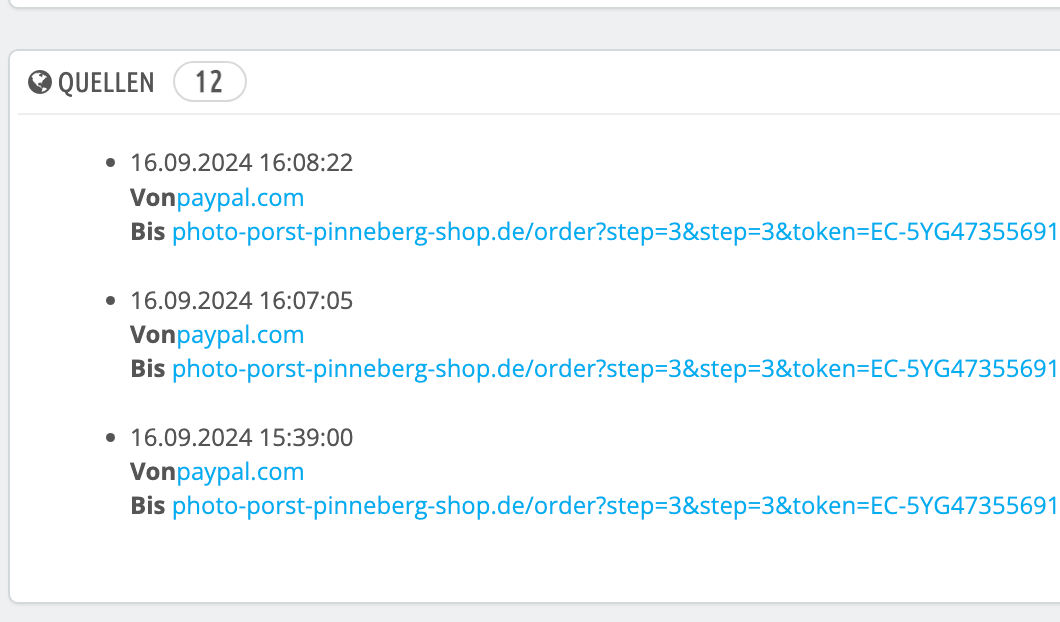The height and width of the screenshot is (622, 1060).
Task: Open photo-porst order link under 16:08:22 entry
Action: pos(614,233)
